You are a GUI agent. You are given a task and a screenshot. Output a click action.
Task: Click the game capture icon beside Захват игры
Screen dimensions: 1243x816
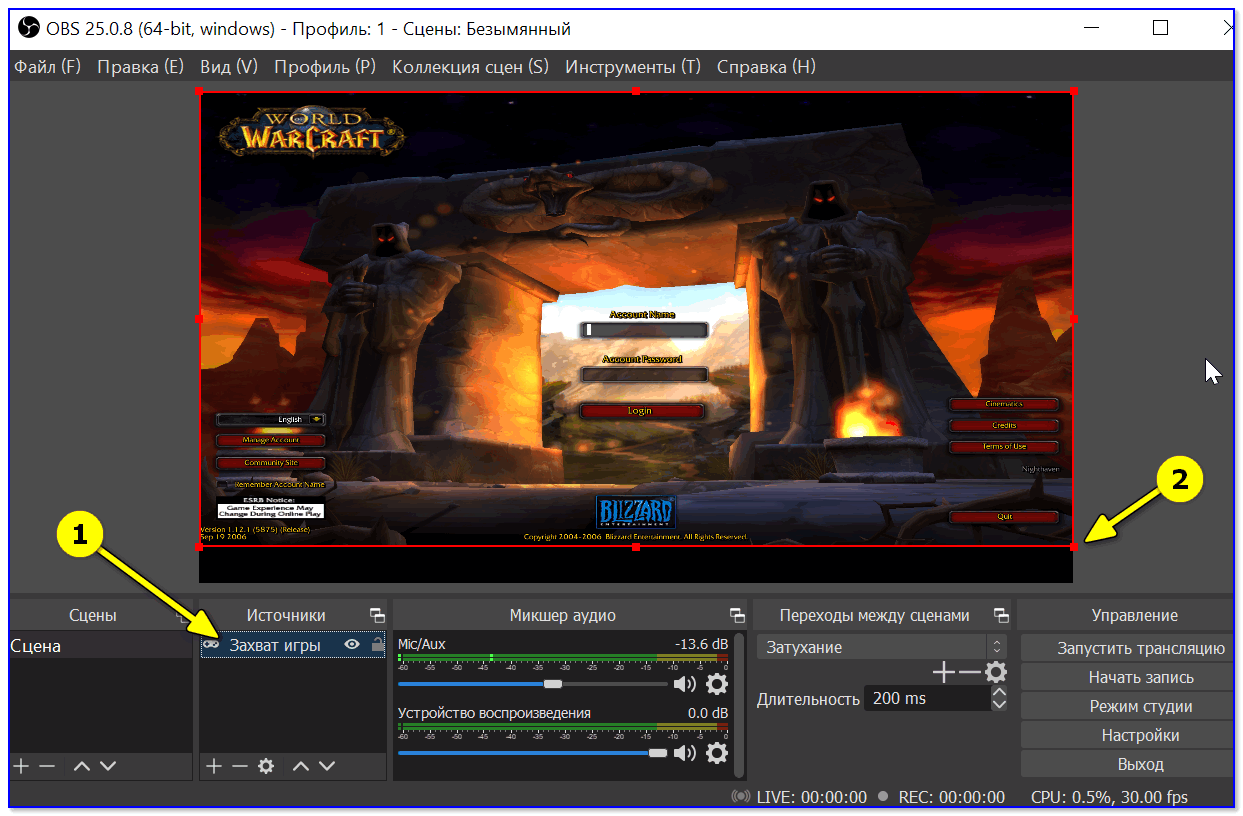pos(212,645)
